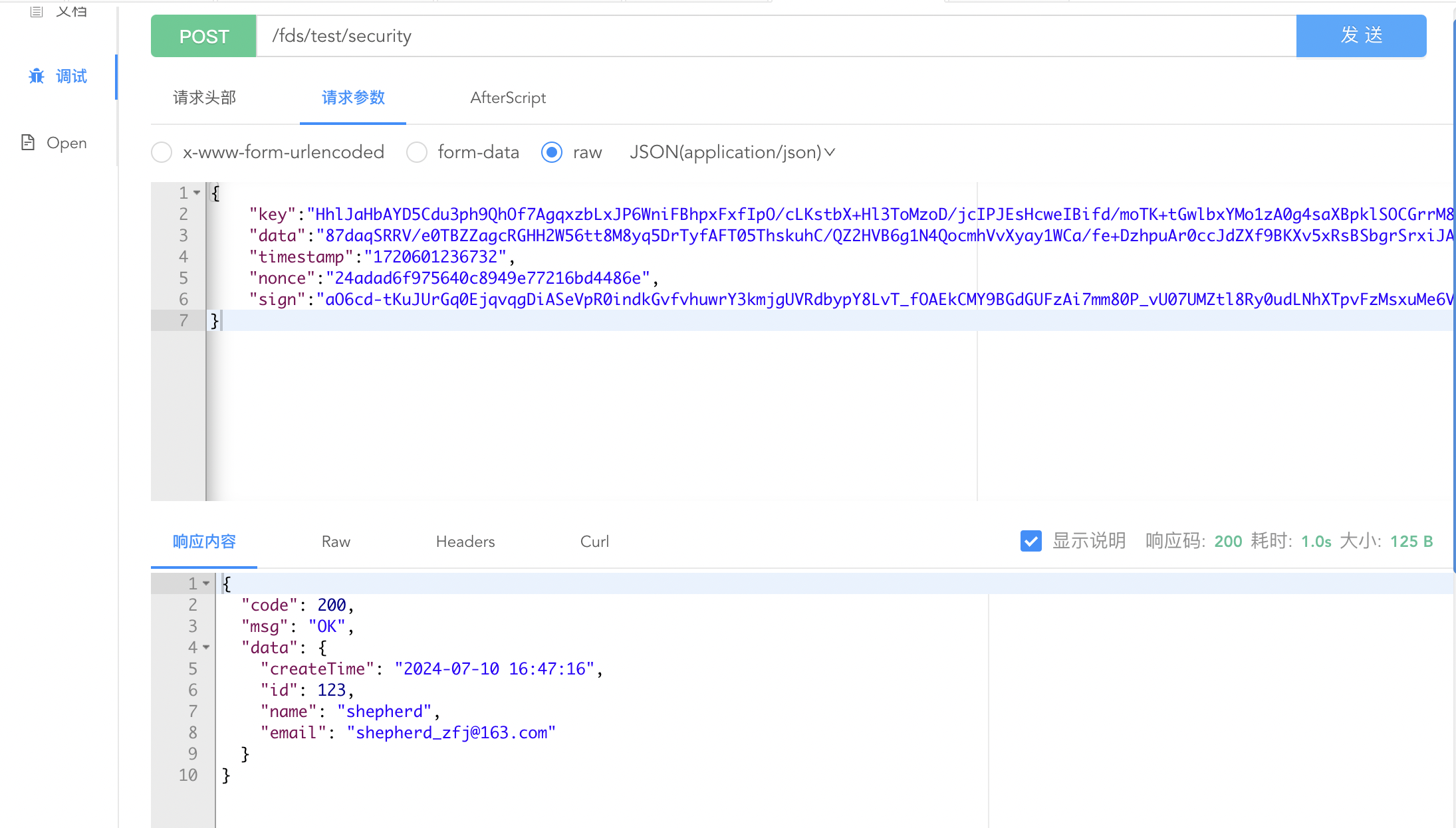Click the 调试 sidebar menu item
The height and width of the screenshot is (828, 1456).
pyautogui.click(x=71, y=76)
